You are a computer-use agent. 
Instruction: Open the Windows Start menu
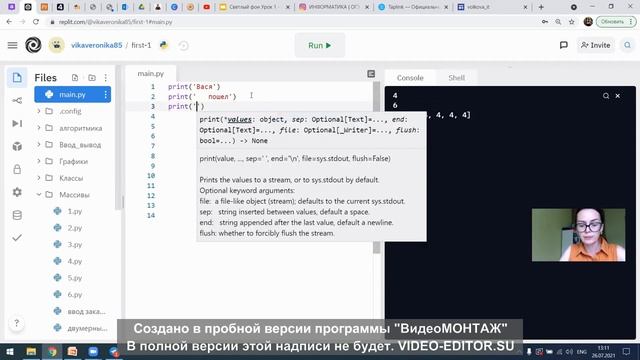9,351
